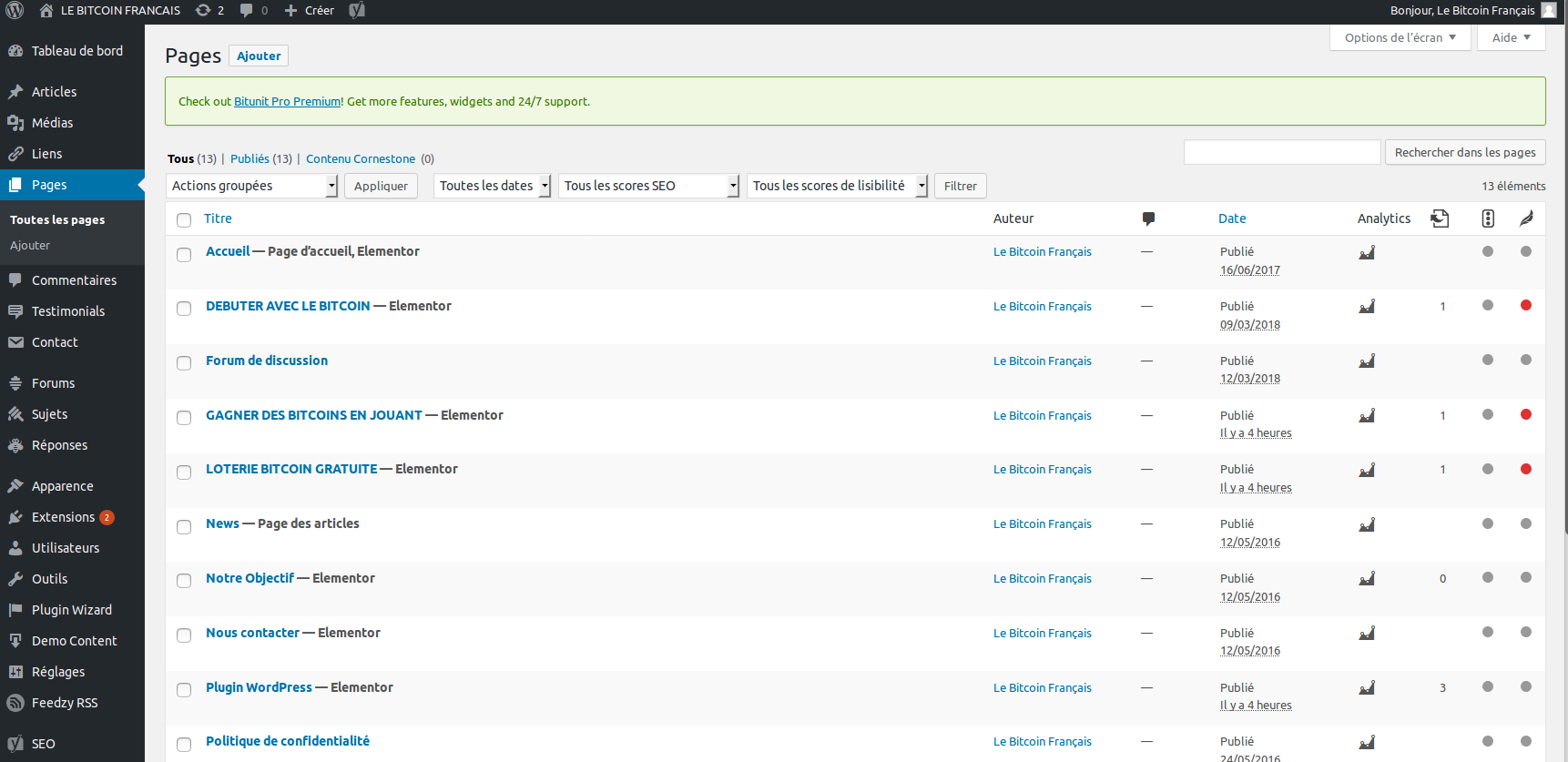Image resolution: width=1568 pixels, height=762 pixels.
Task: Filter by Publiés (13) link
Action: [261, 158]
